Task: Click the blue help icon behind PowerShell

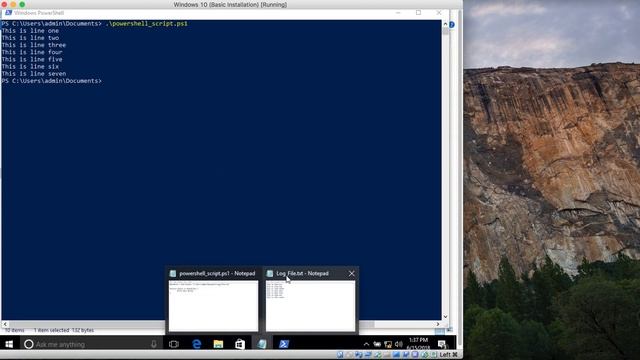Action: point(452,24)
